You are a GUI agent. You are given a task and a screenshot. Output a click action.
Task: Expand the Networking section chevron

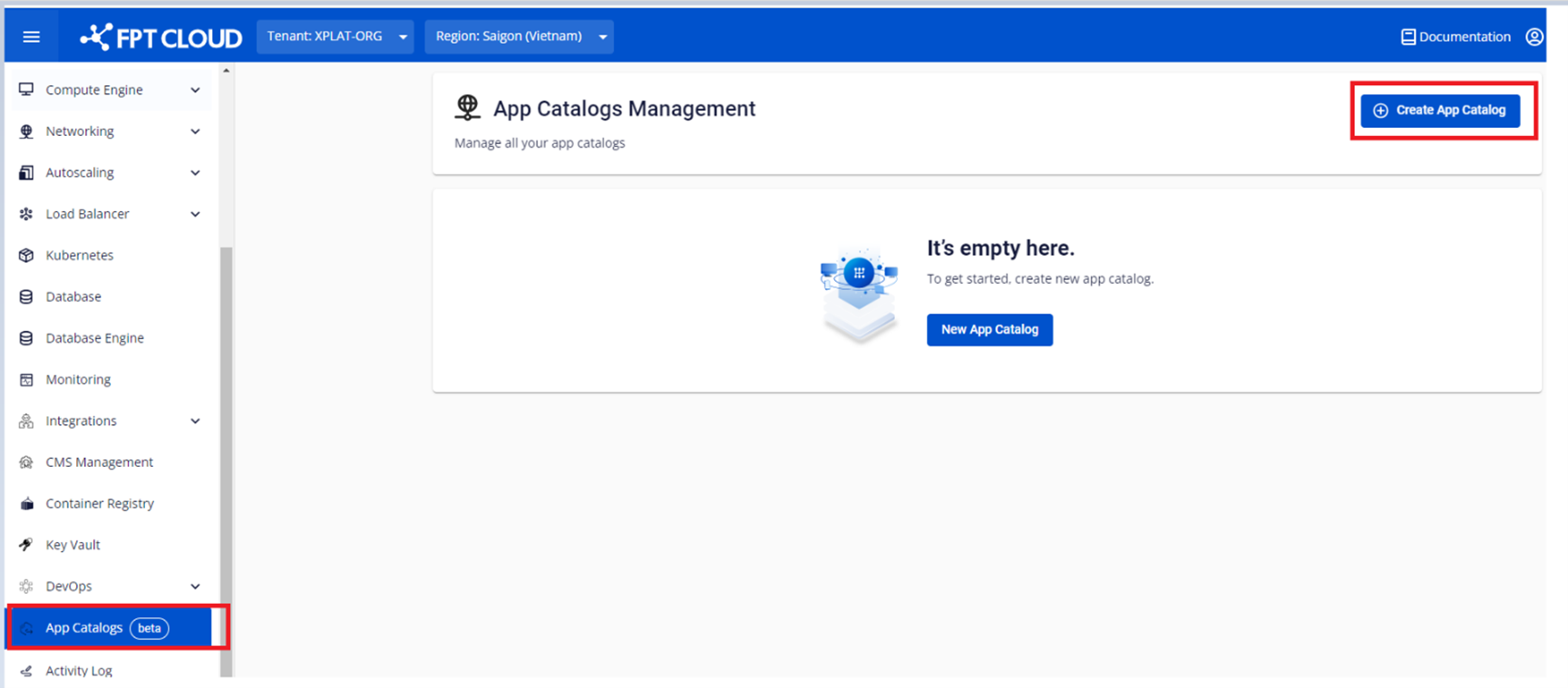195,131
